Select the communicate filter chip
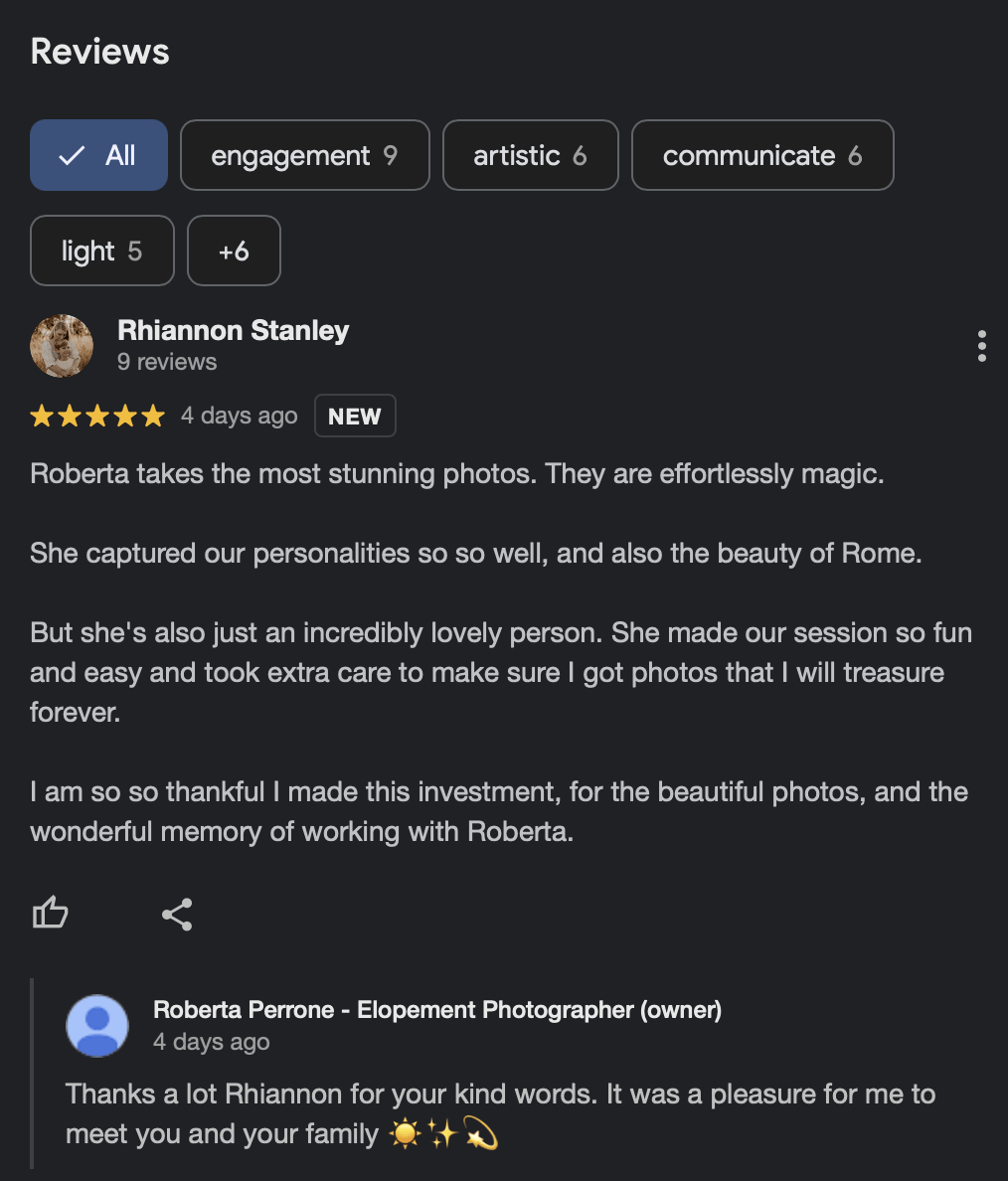Screen dimensions: 1008x1181 point(761,155)
